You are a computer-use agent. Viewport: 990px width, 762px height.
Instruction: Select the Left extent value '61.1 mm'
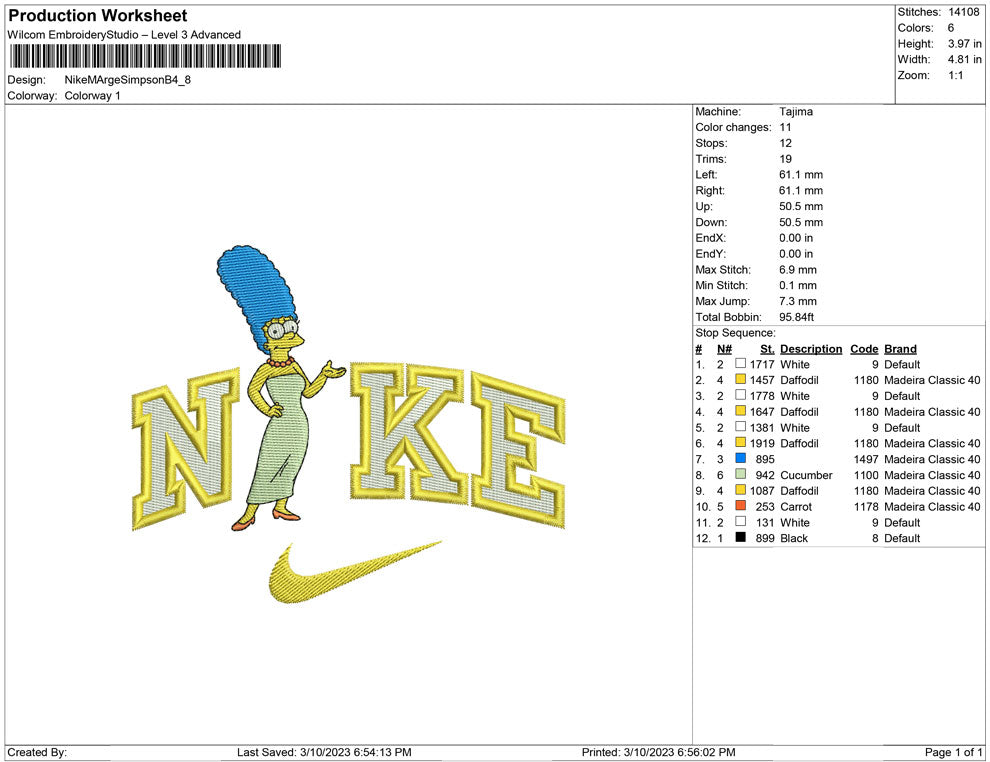point(801,175)
